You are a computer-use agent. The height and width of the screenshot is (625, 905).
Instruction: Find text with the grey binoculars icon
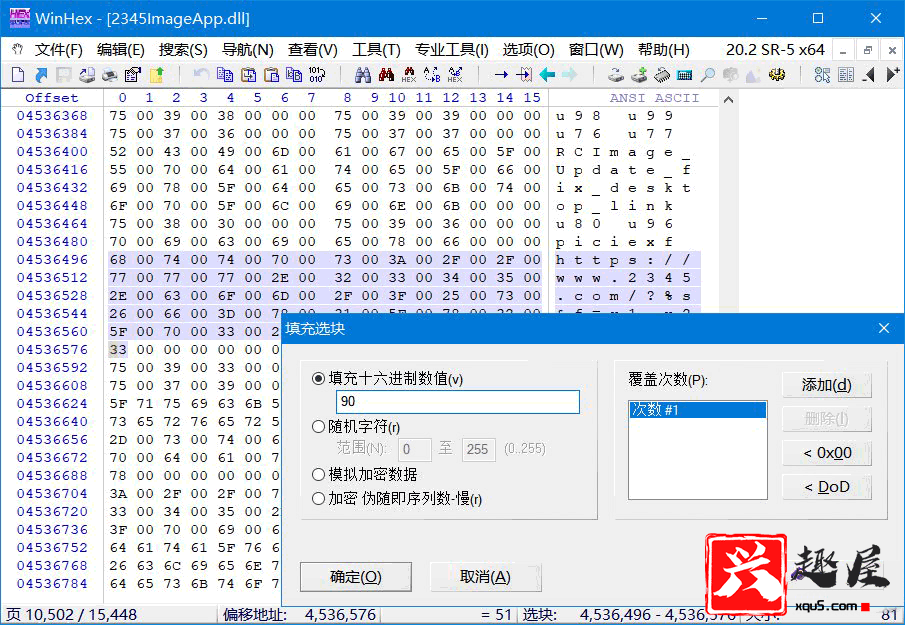tap(362, 74)
